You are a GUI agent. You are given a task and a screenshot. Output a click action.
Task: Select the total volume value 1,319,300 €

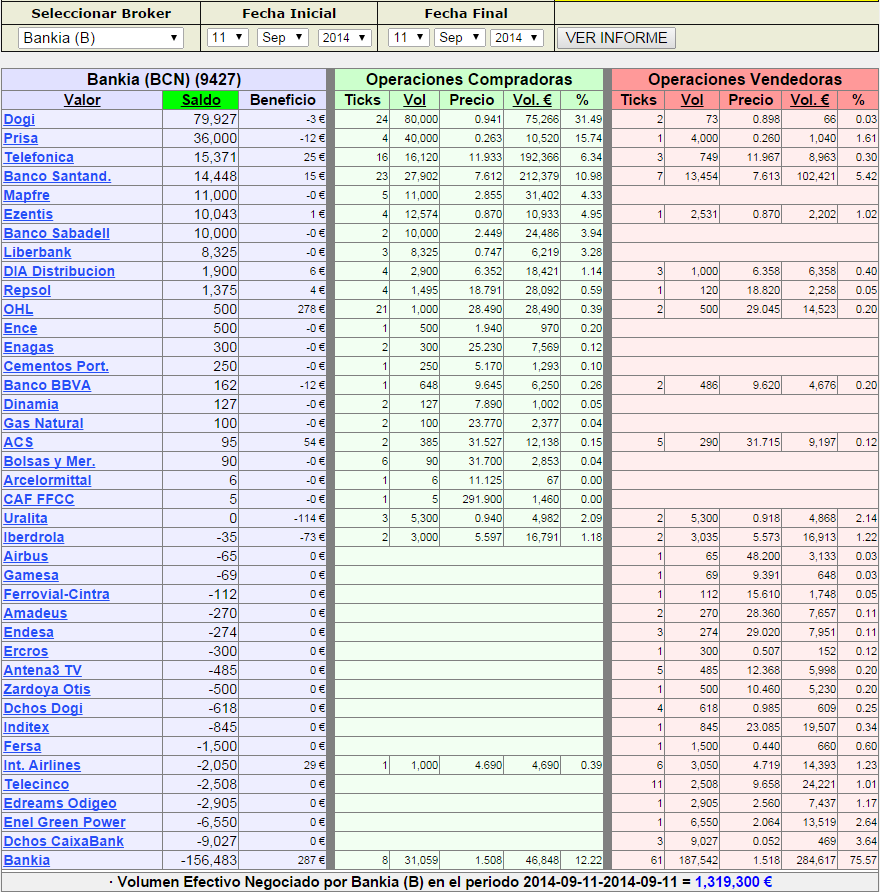733,882
